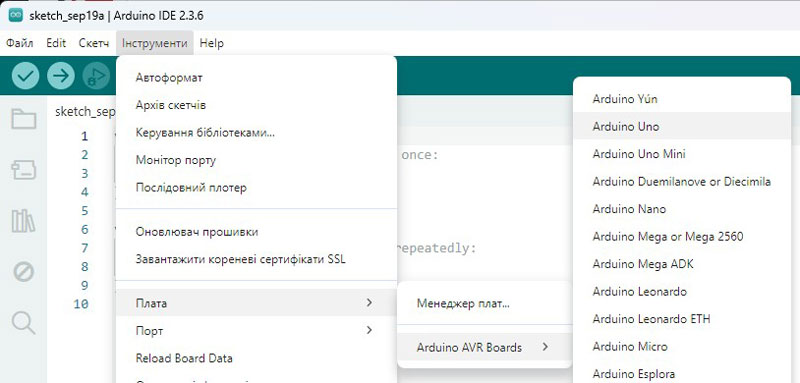Viewport: 800px width, 383px height.
Task: Choose Автоформат from the tools menu
Action: (256, 78)
